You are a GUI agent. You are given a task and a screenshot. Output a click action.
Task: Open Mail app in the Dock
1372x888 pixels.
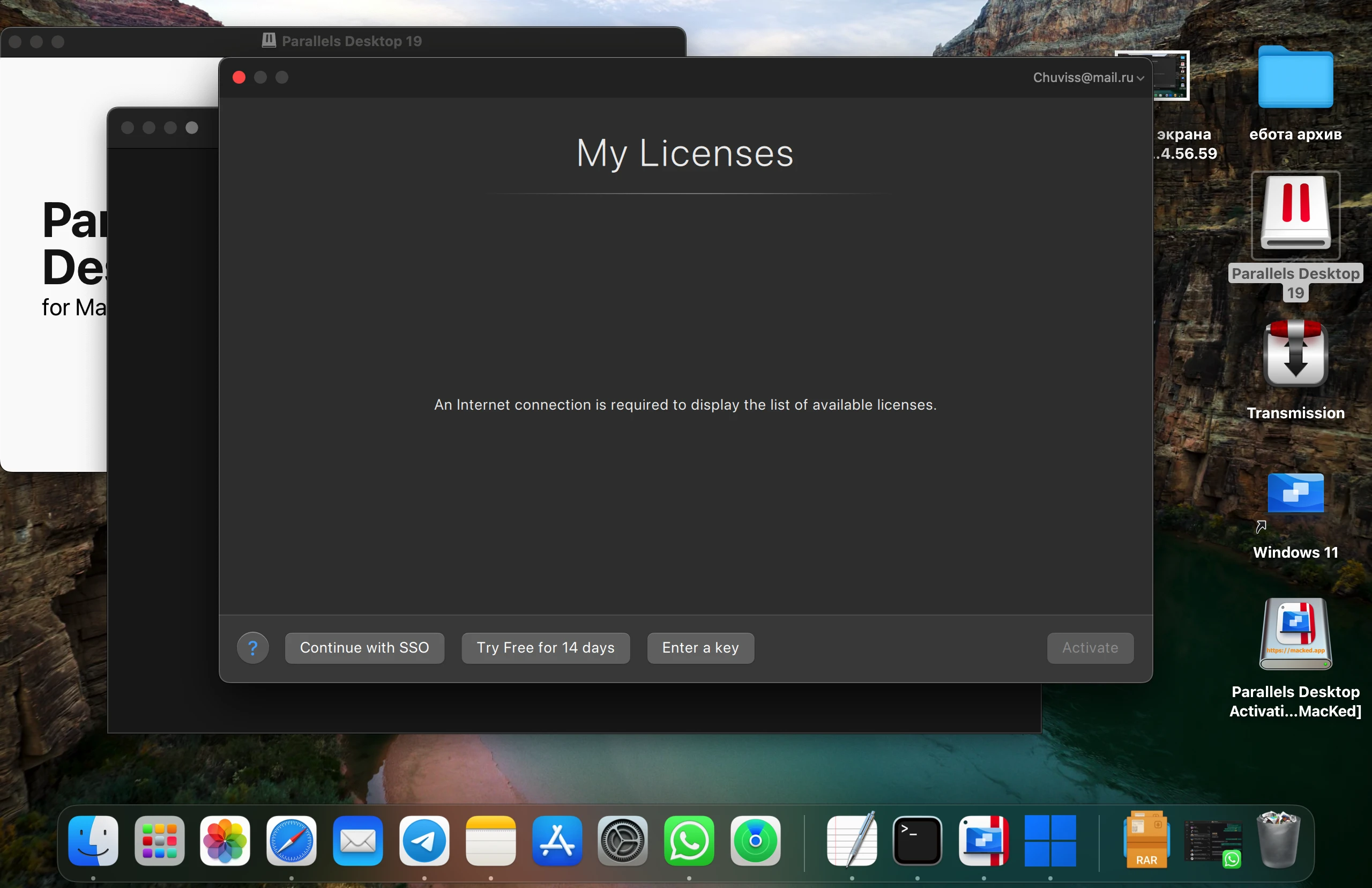point(358,840)
